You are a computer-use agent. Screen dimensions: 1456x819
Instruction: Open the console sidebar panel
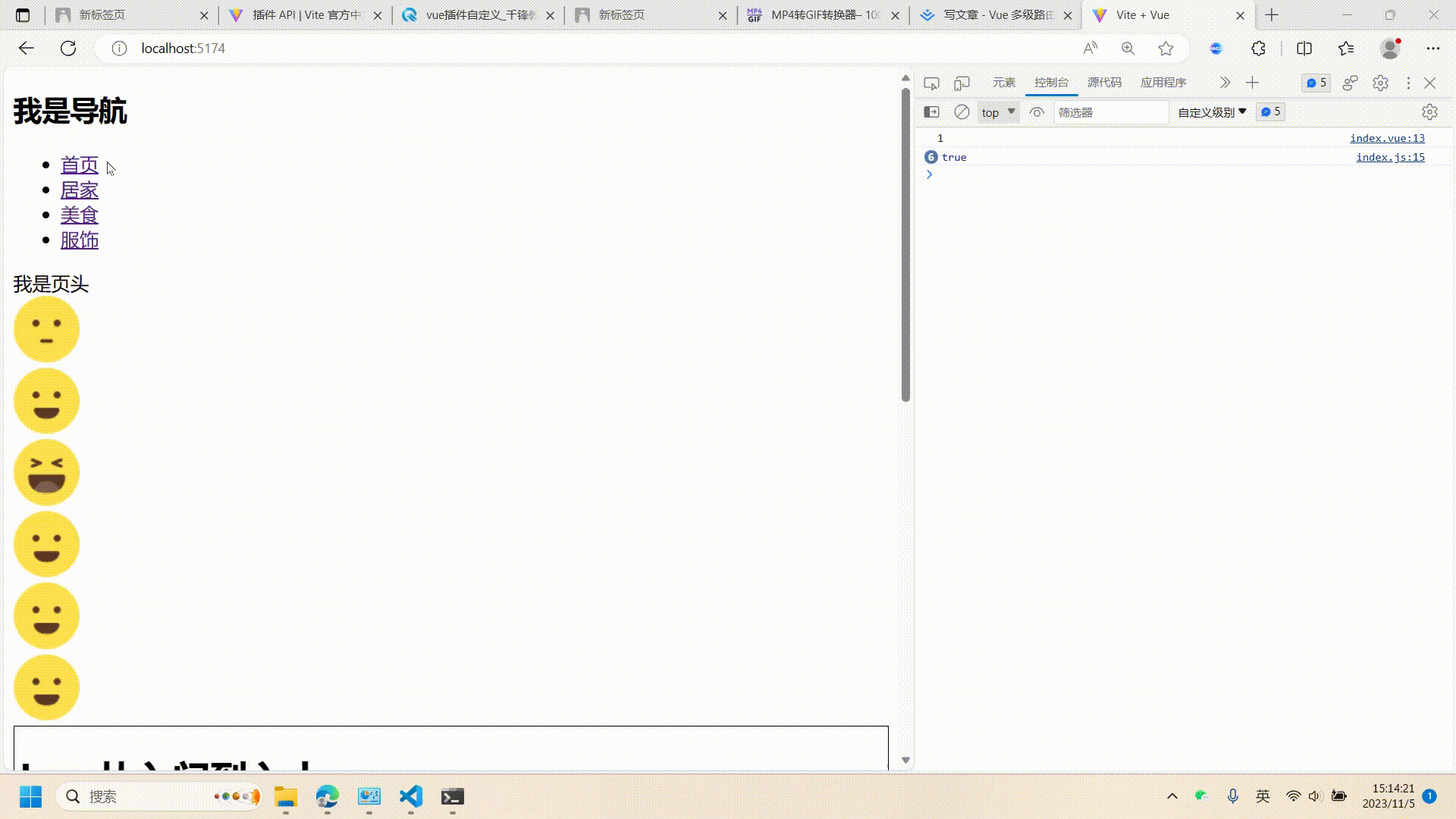[x=931, y=111]
